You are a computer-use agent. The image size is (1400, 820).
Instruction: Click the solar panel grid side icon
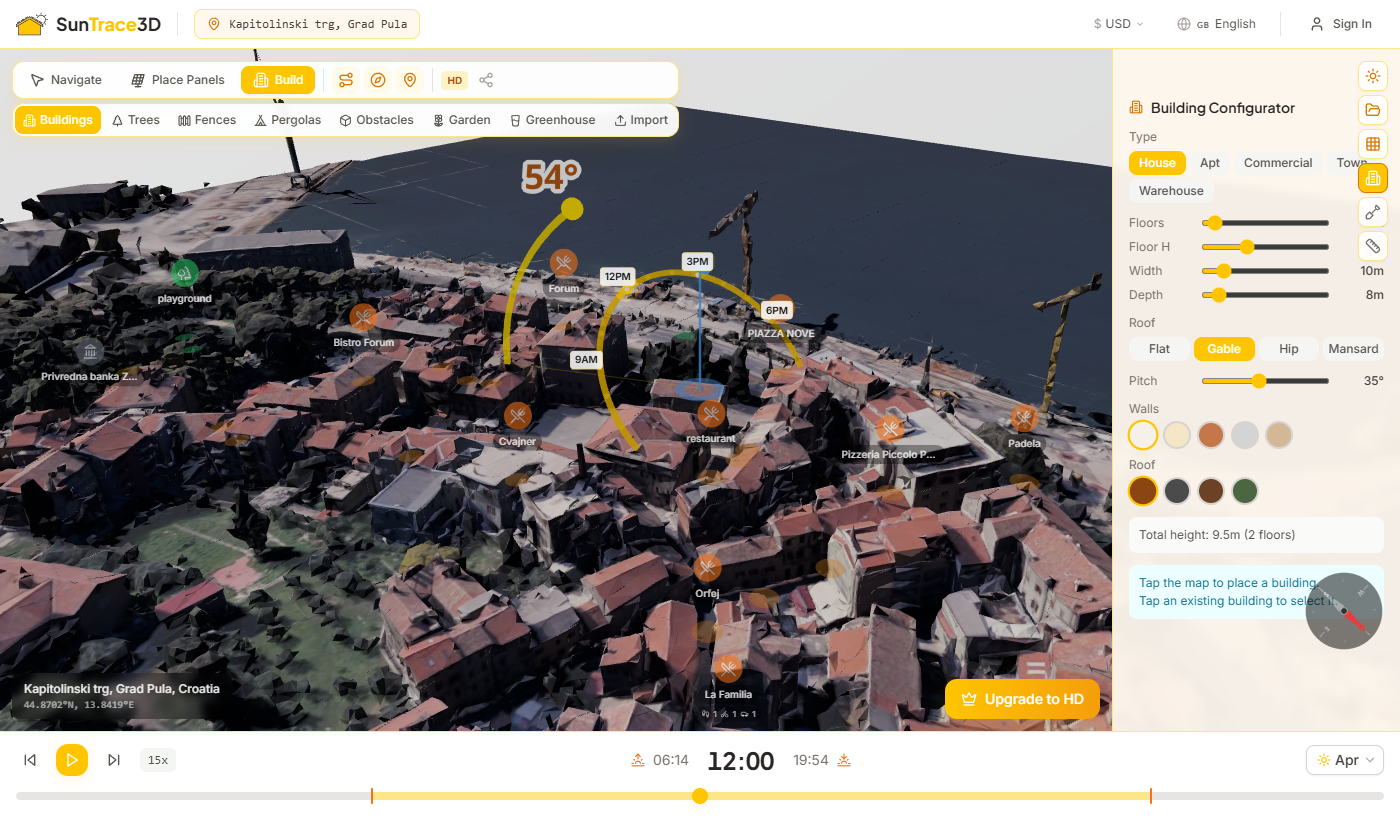click(x=1372, y=144)
